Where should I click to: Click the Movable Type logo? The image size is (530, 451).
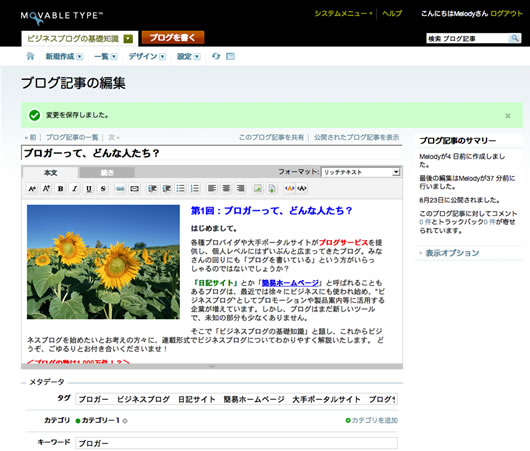pyautogui.click(x=62, y=17)
